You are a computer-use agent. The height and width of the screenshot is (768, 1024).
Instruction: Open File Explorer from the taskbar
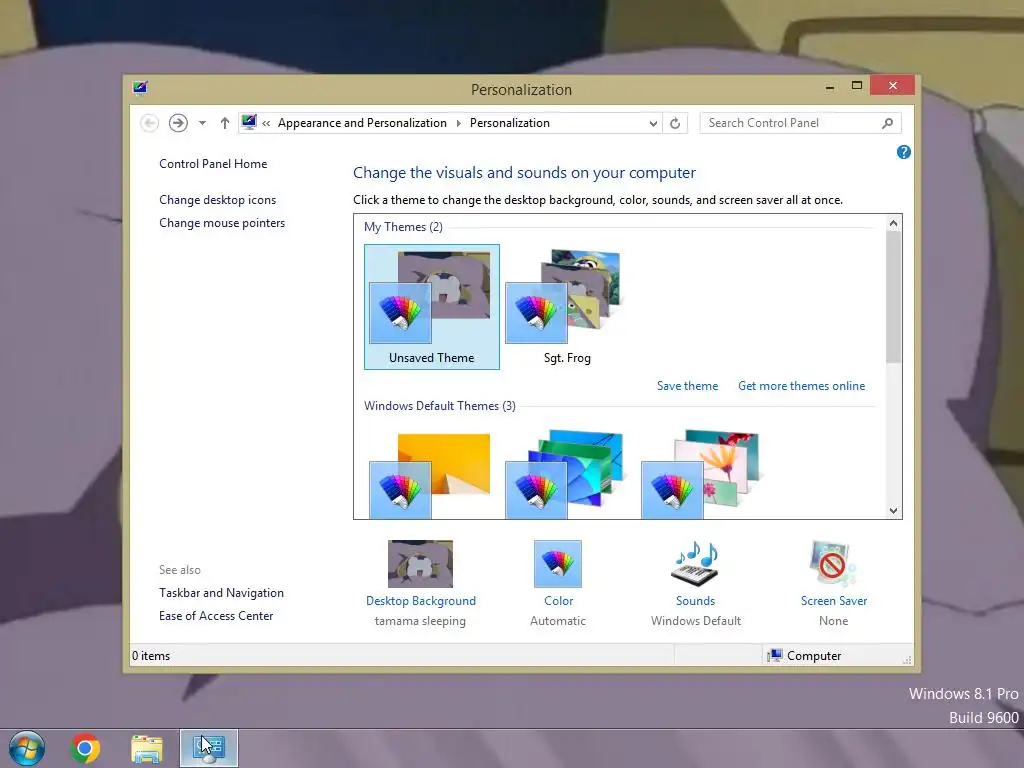[147, 748]
